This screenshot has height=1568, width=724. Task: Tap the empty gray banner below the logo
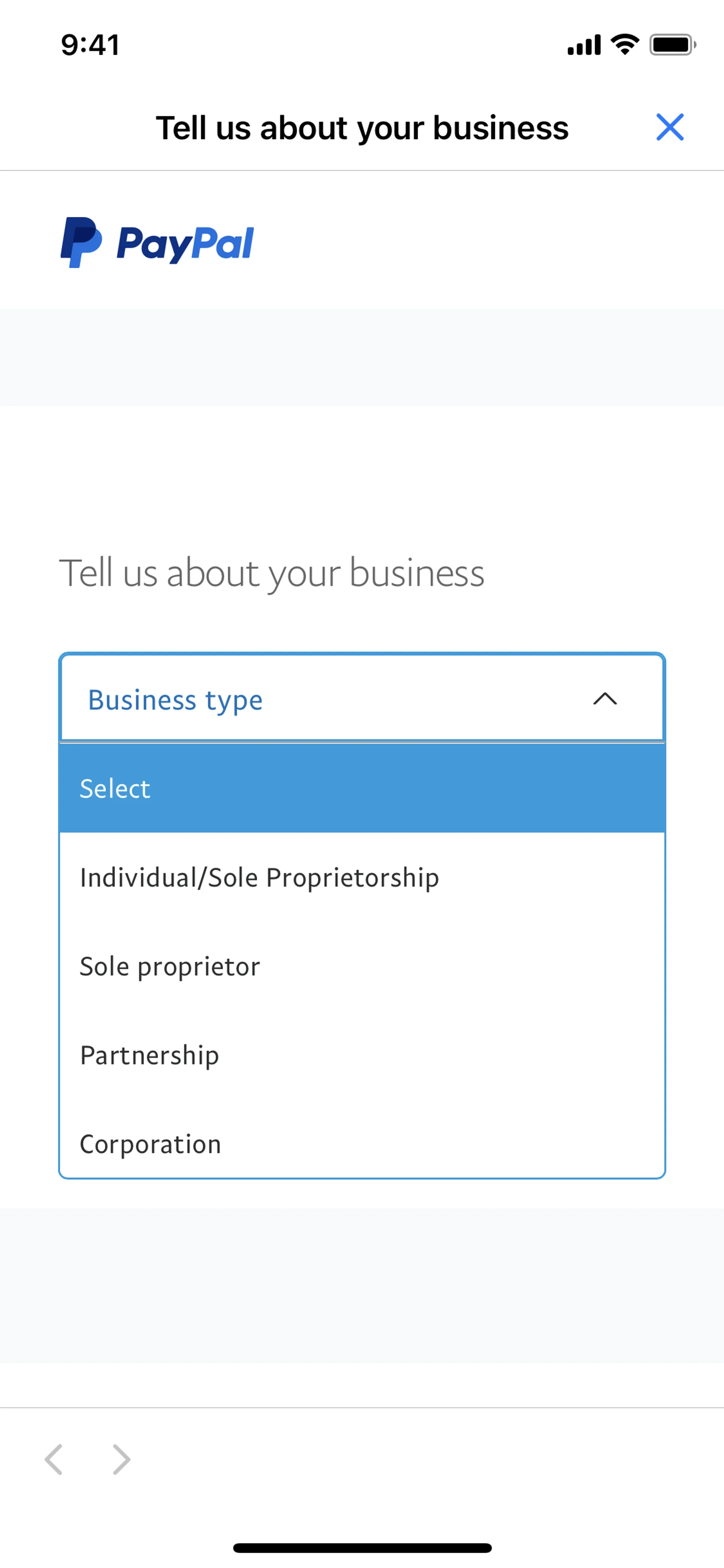[x=361, y=357]
